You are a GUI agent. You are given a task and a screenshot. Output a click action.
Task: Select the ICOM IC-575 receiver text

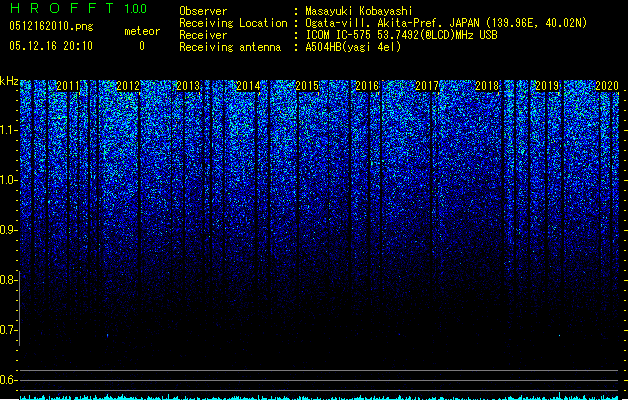pos(402,35)
